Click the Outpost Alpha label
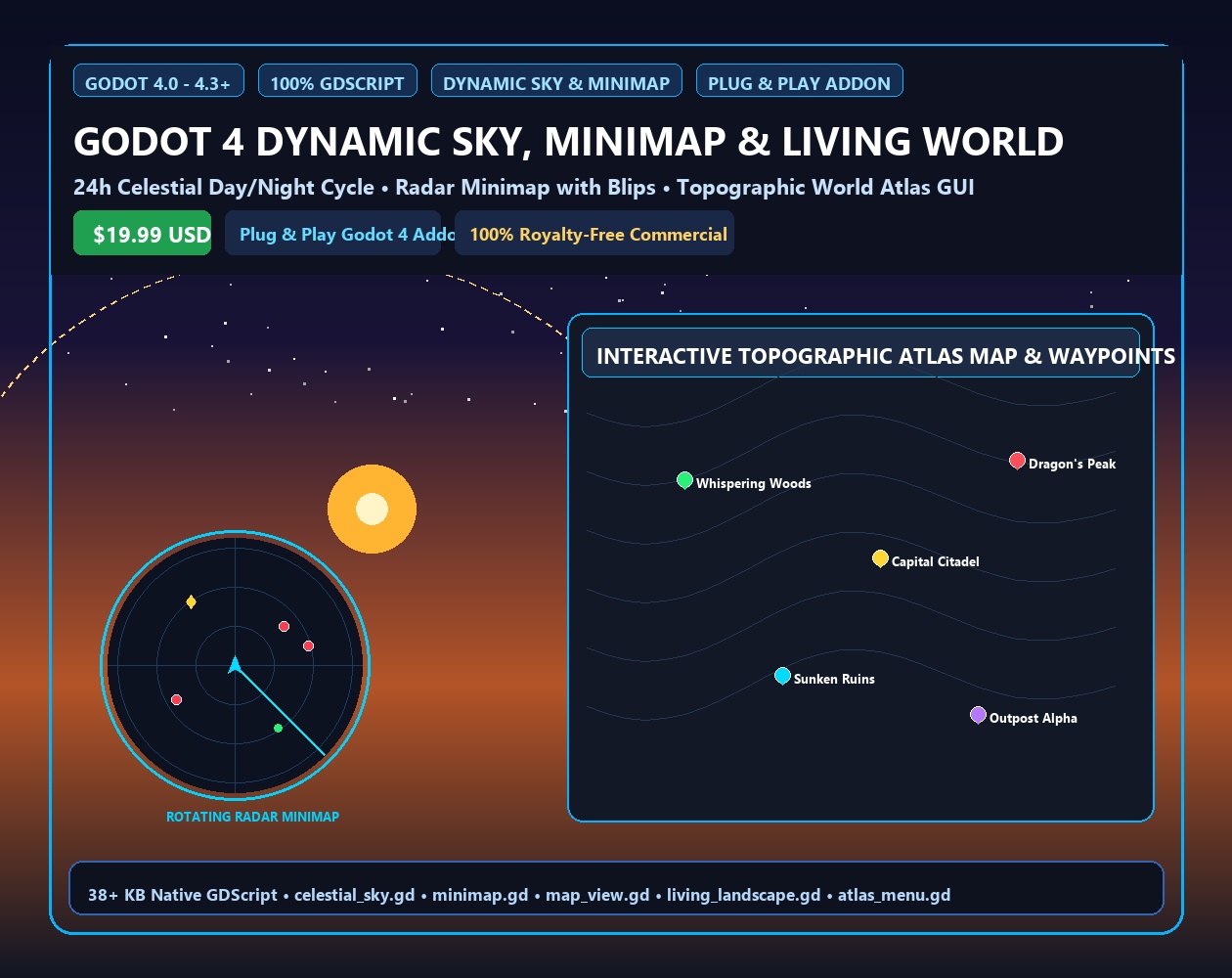 (1033, 718)
